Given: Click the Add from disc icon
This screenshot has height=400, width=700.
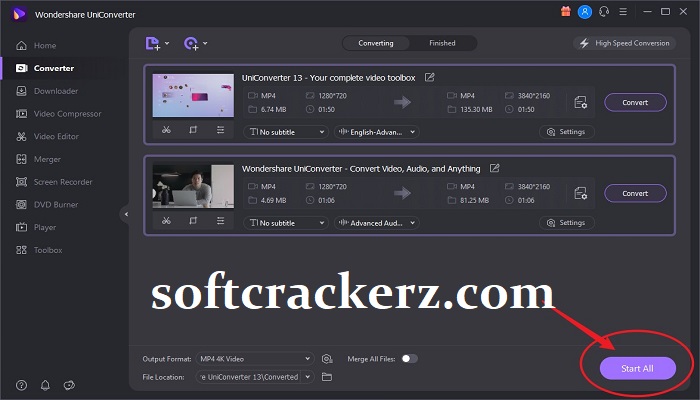Looking at the screenshot, I should click(x=191, y=43).
